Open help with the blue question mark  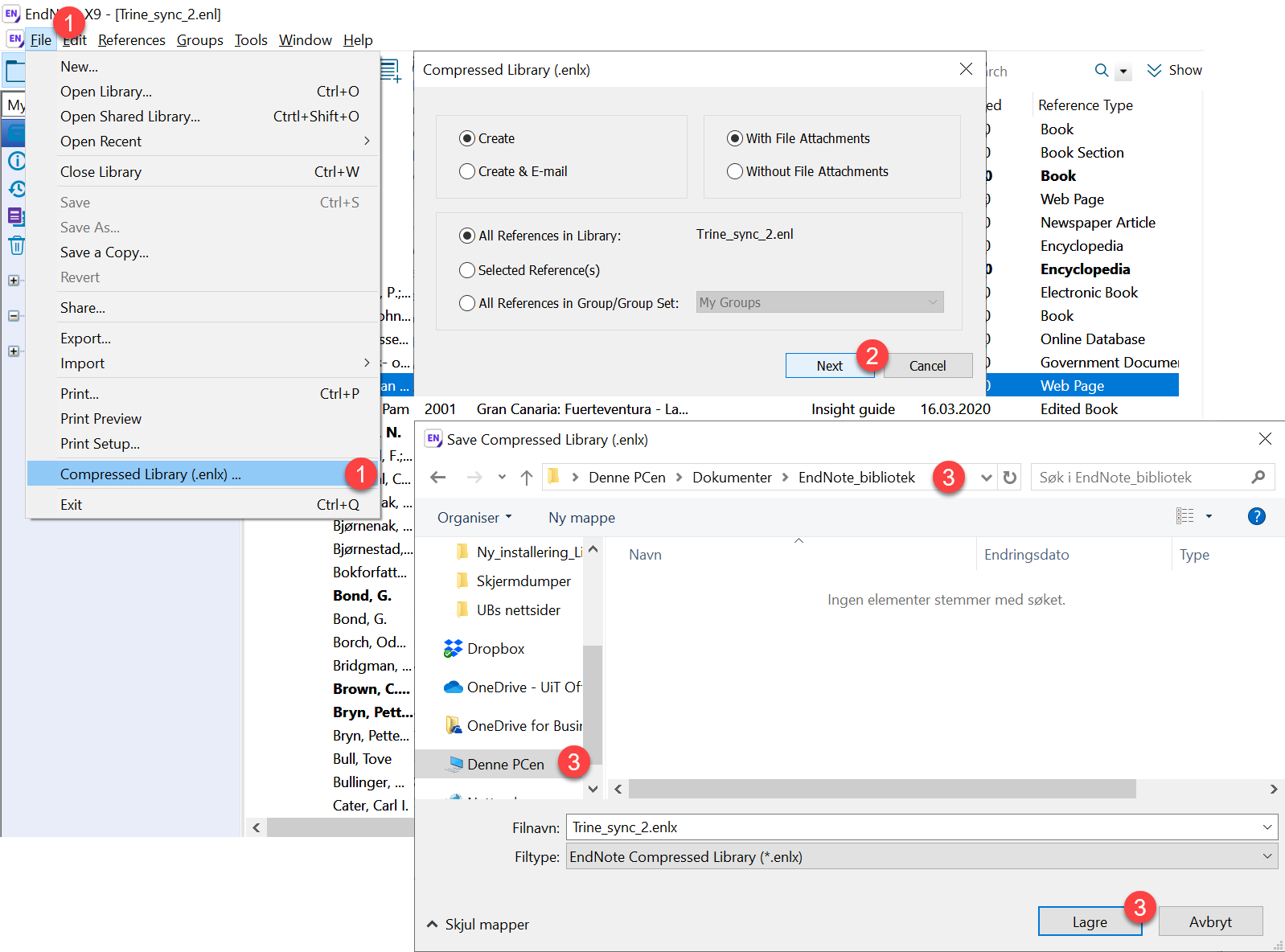coord(1256,517)
